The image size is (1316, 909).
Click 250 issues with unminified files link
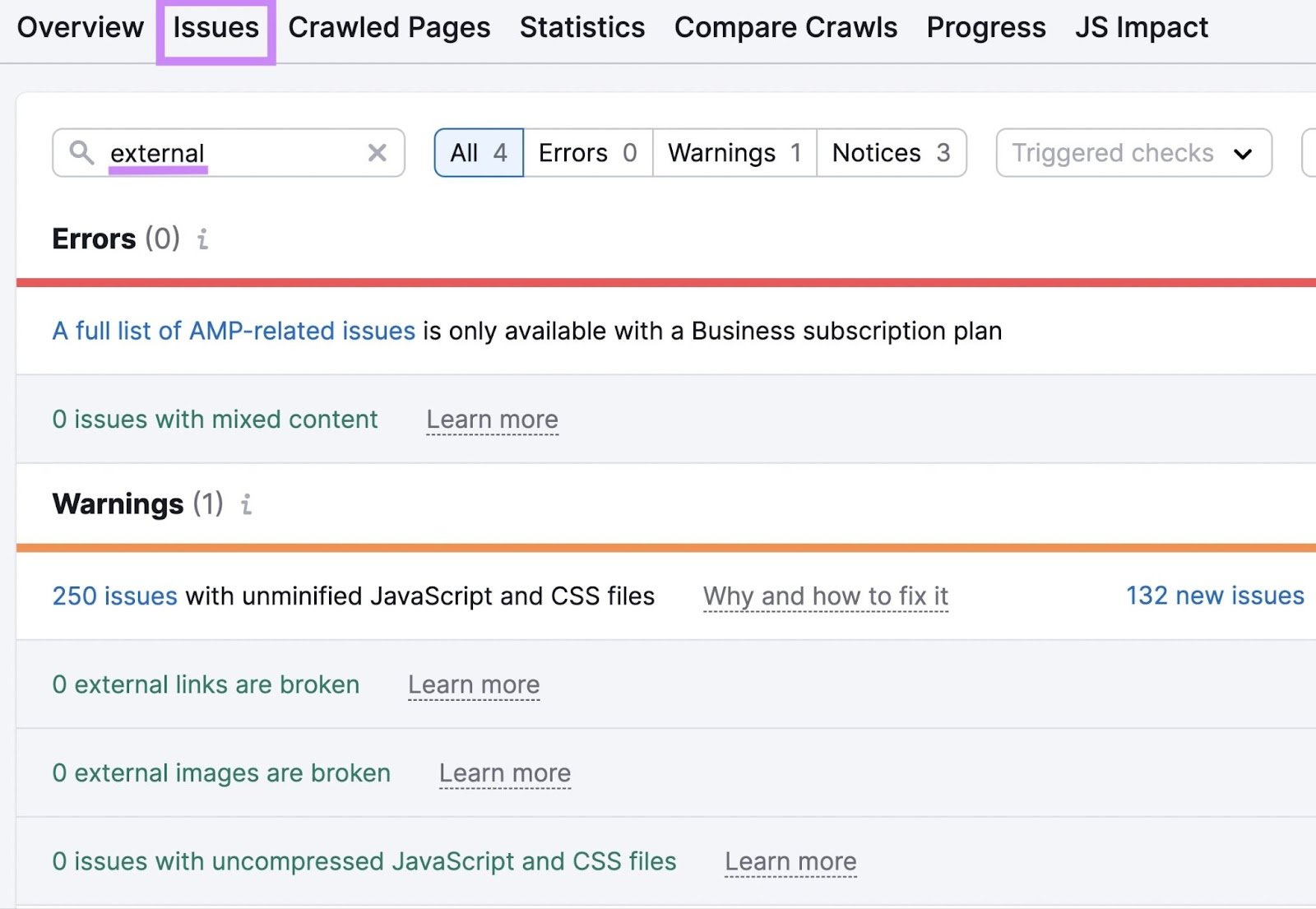(114, 596)
